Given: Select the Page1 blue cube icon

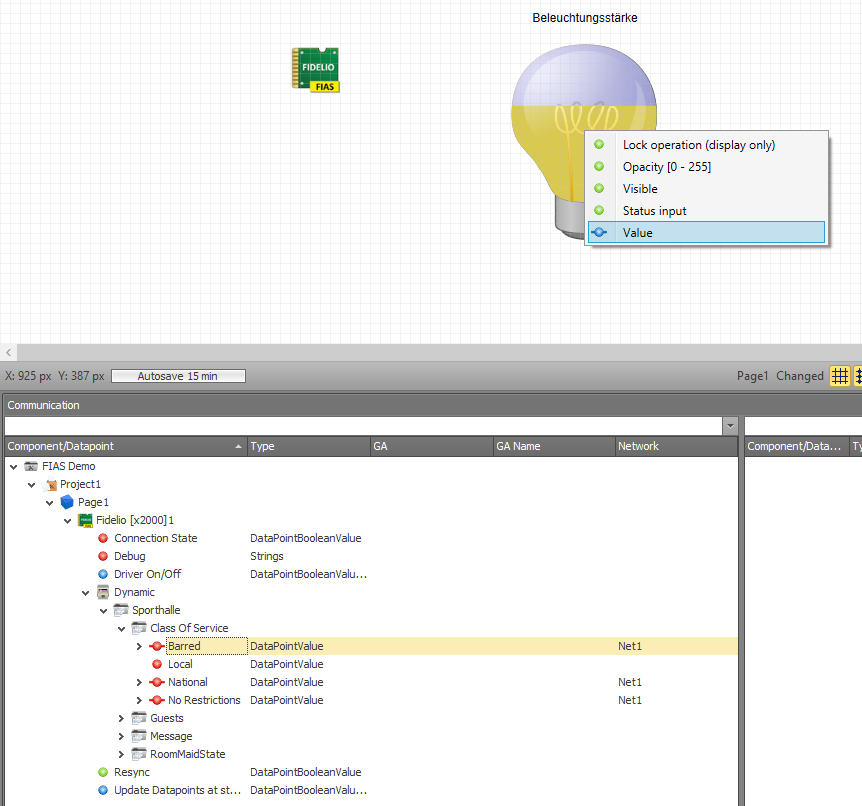Looking at the screenshot, I should coord(67,502).
